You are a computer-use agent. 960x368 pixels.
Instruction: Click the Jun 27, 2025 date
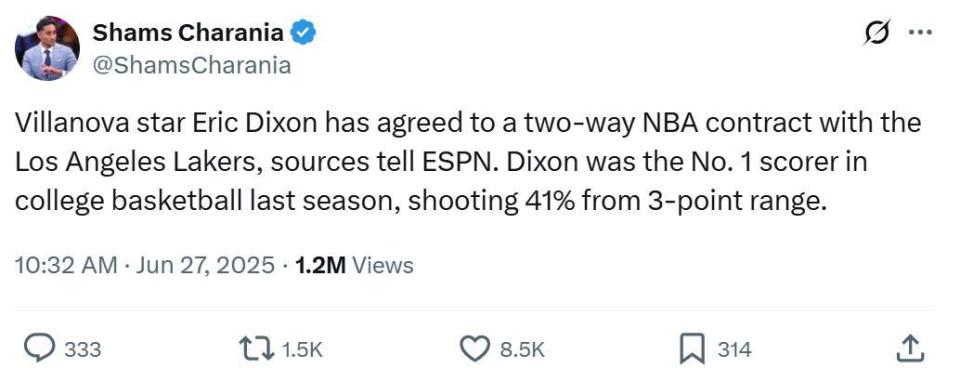coord(205,265)
